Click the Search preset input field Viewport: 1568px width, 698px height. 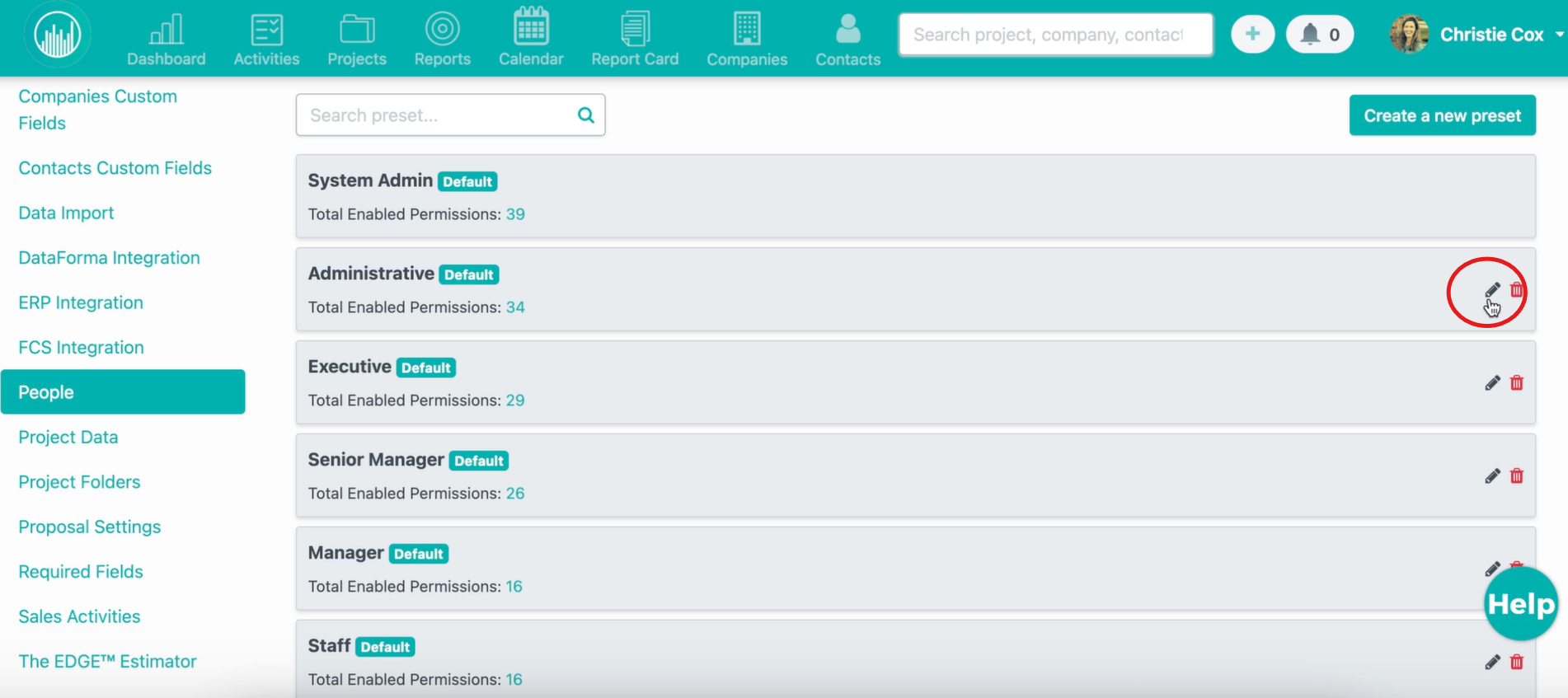tap(437, 115)
